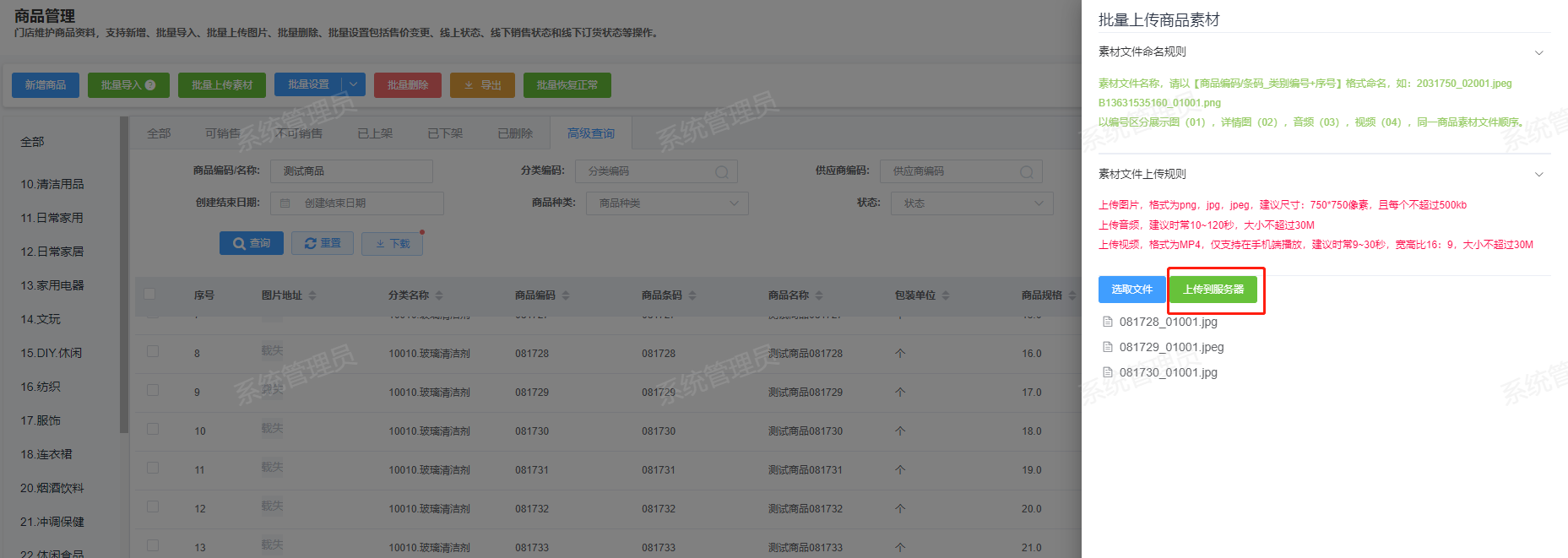Select category 11.日常家用
The image size is (1568, 558).
(x=52, y=218)
